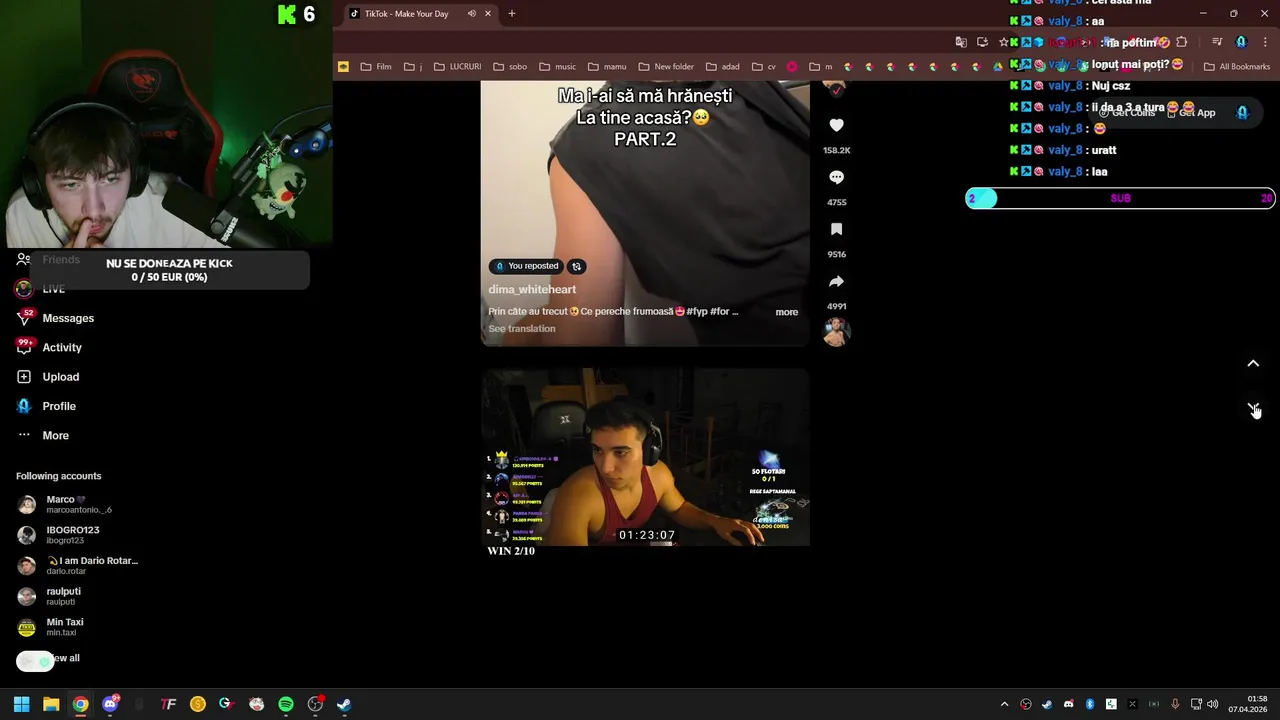The image size is (1280, 720).
Task: Open the music bookmarks folder
Action: [x=558, y=67]
